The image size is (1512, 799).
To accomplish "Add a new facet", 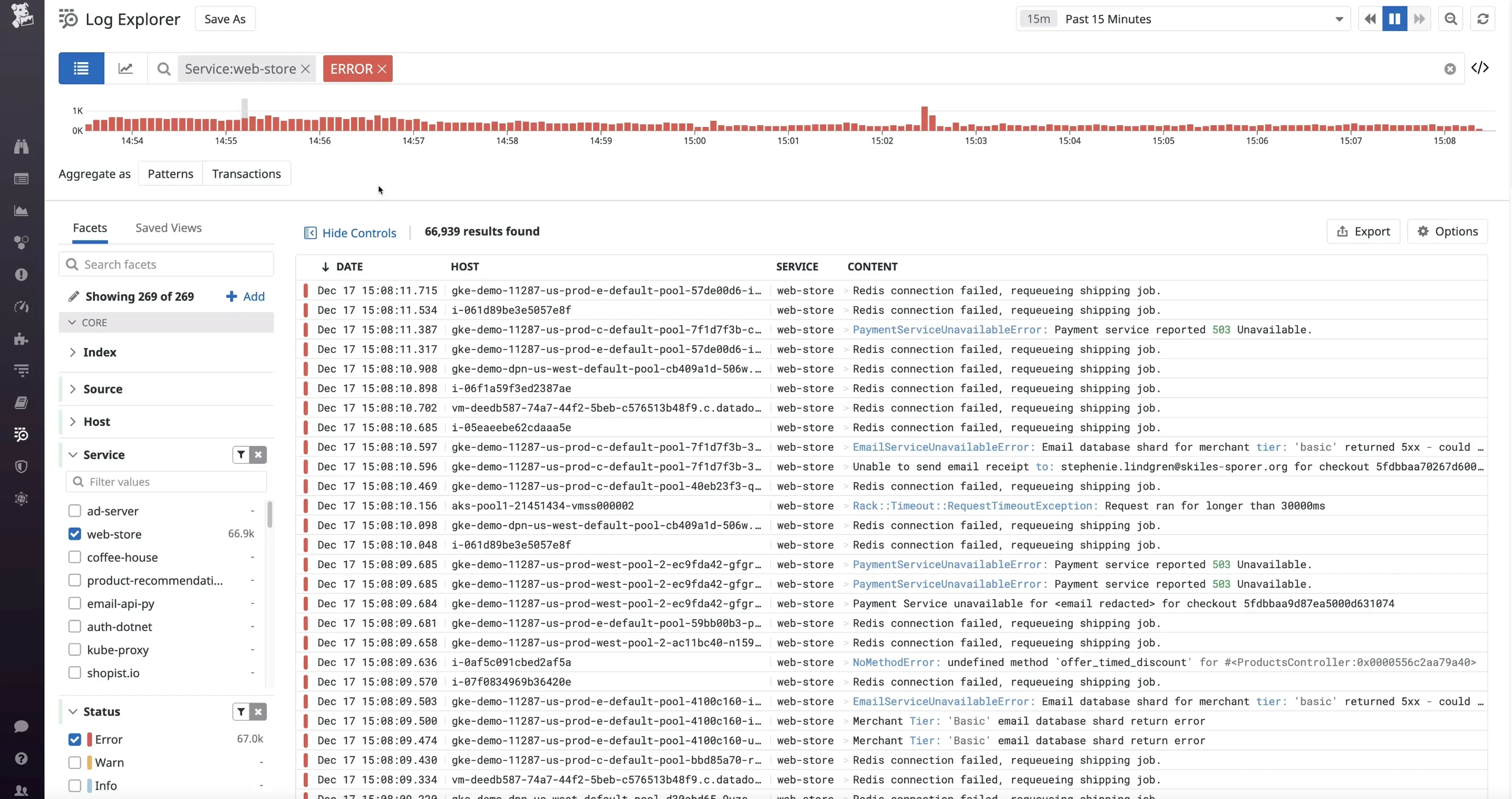I will point(245,297).
